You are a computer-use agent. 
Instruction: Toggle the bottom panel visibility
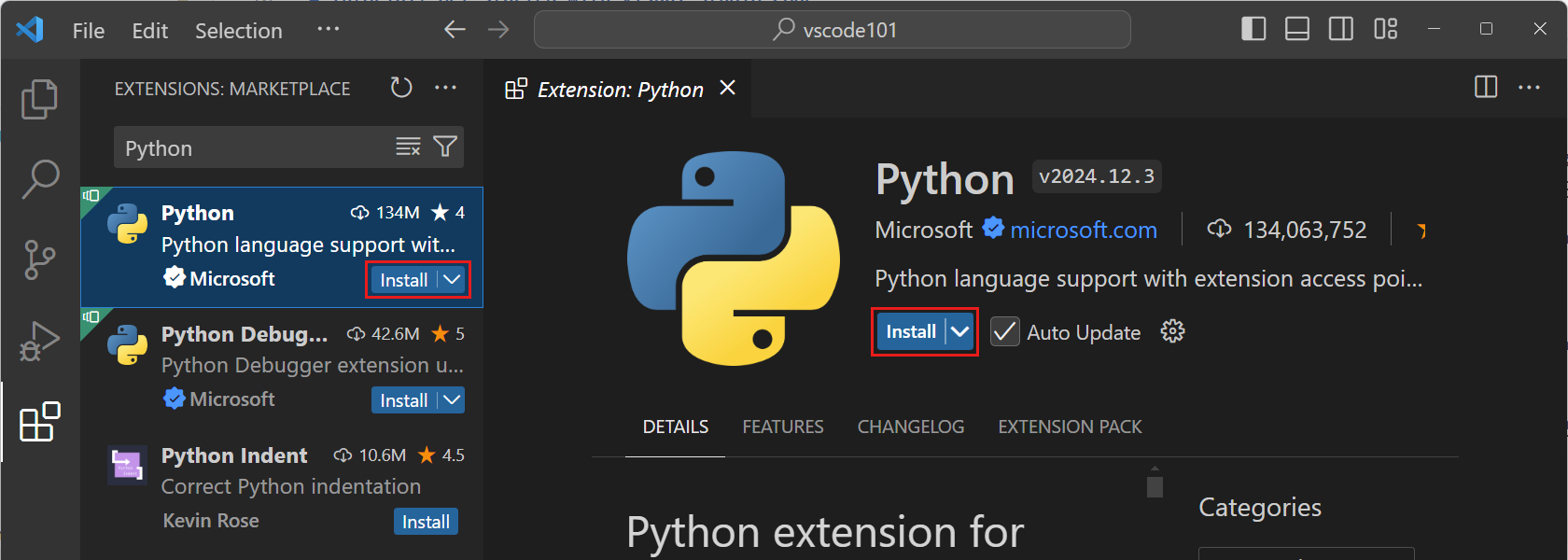pyautogui.click(x=1297, y=30)
